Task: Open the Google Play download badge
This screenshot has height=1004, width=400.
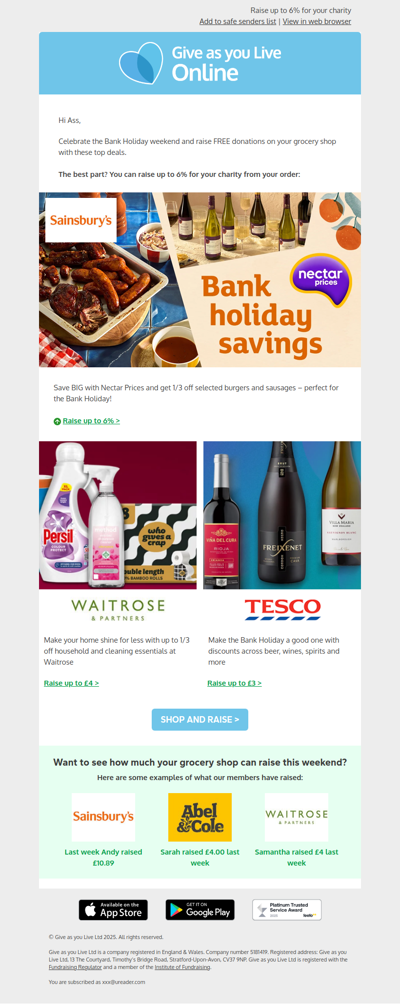Action: (x=200, y=910)
